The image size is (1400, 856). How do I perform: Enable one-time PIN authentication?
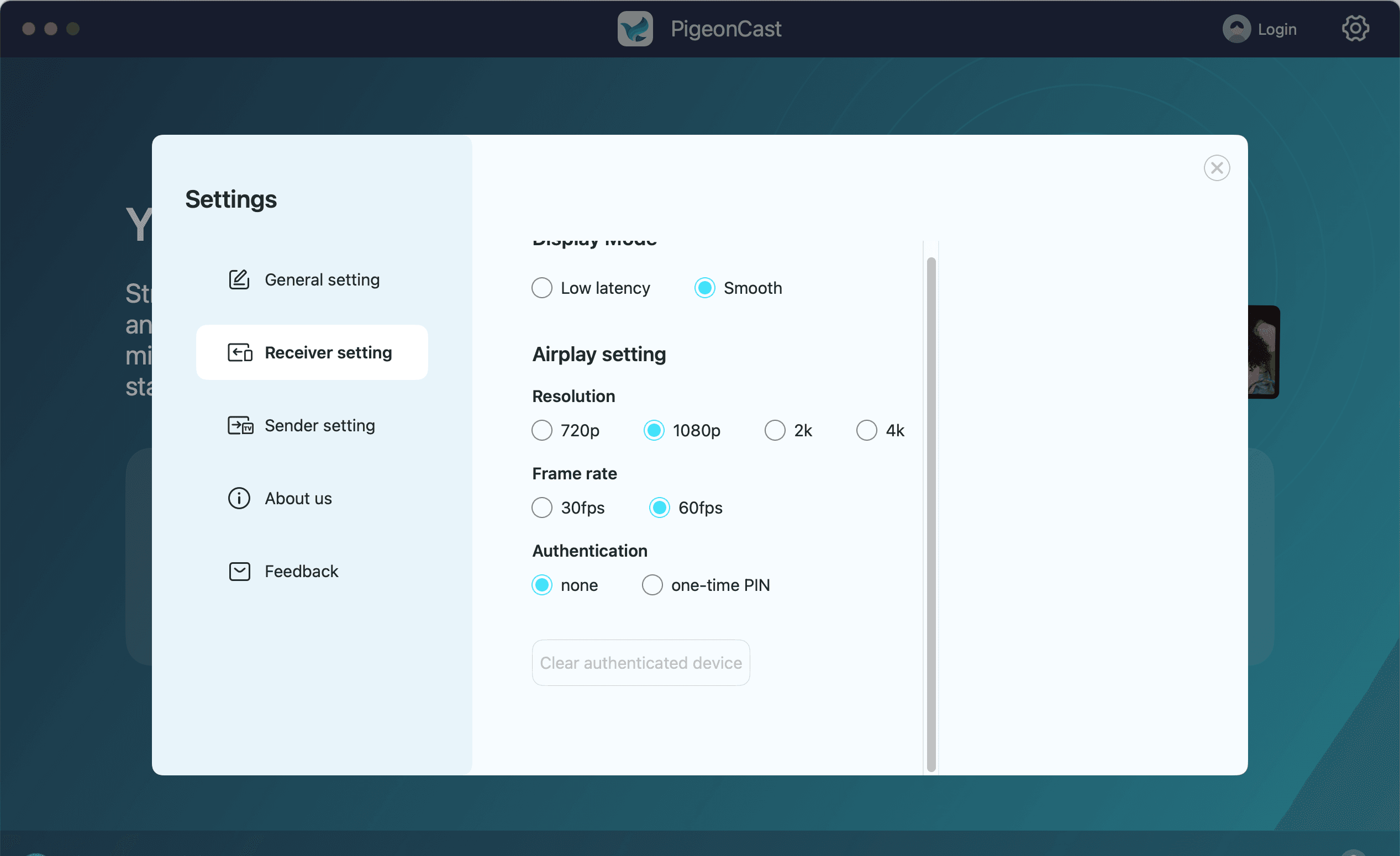652,584
